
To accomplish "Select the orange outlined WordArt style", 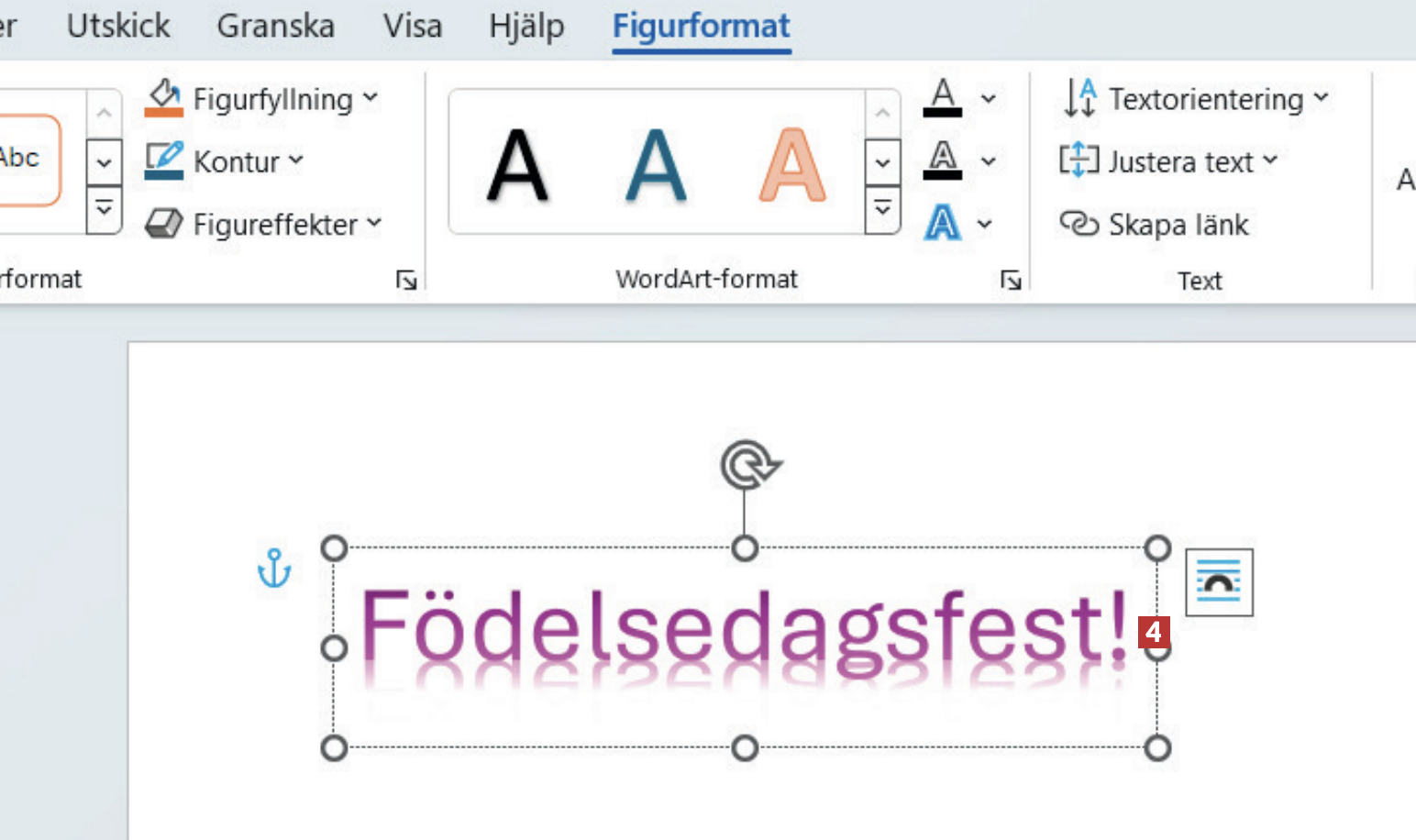I will [792, 165].
